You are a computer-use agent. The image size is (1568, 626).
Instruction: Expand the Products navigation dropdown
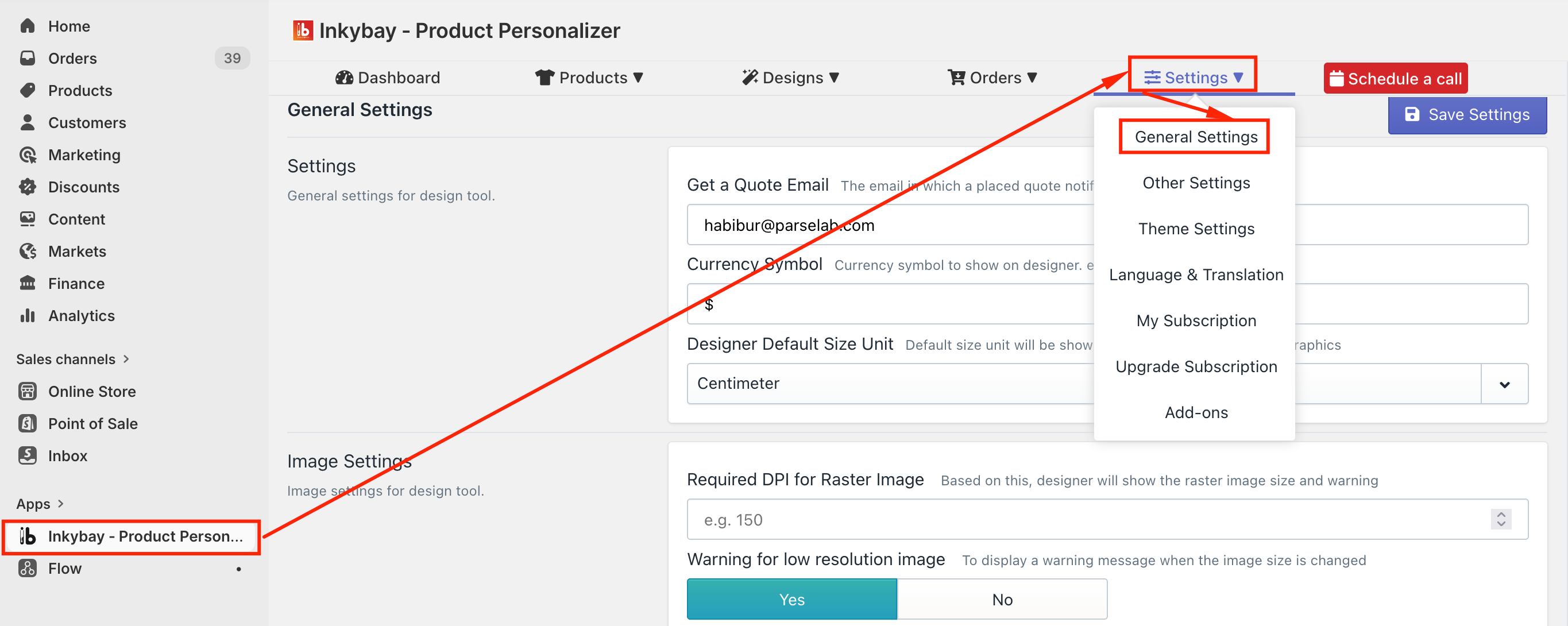click(589, 78)
